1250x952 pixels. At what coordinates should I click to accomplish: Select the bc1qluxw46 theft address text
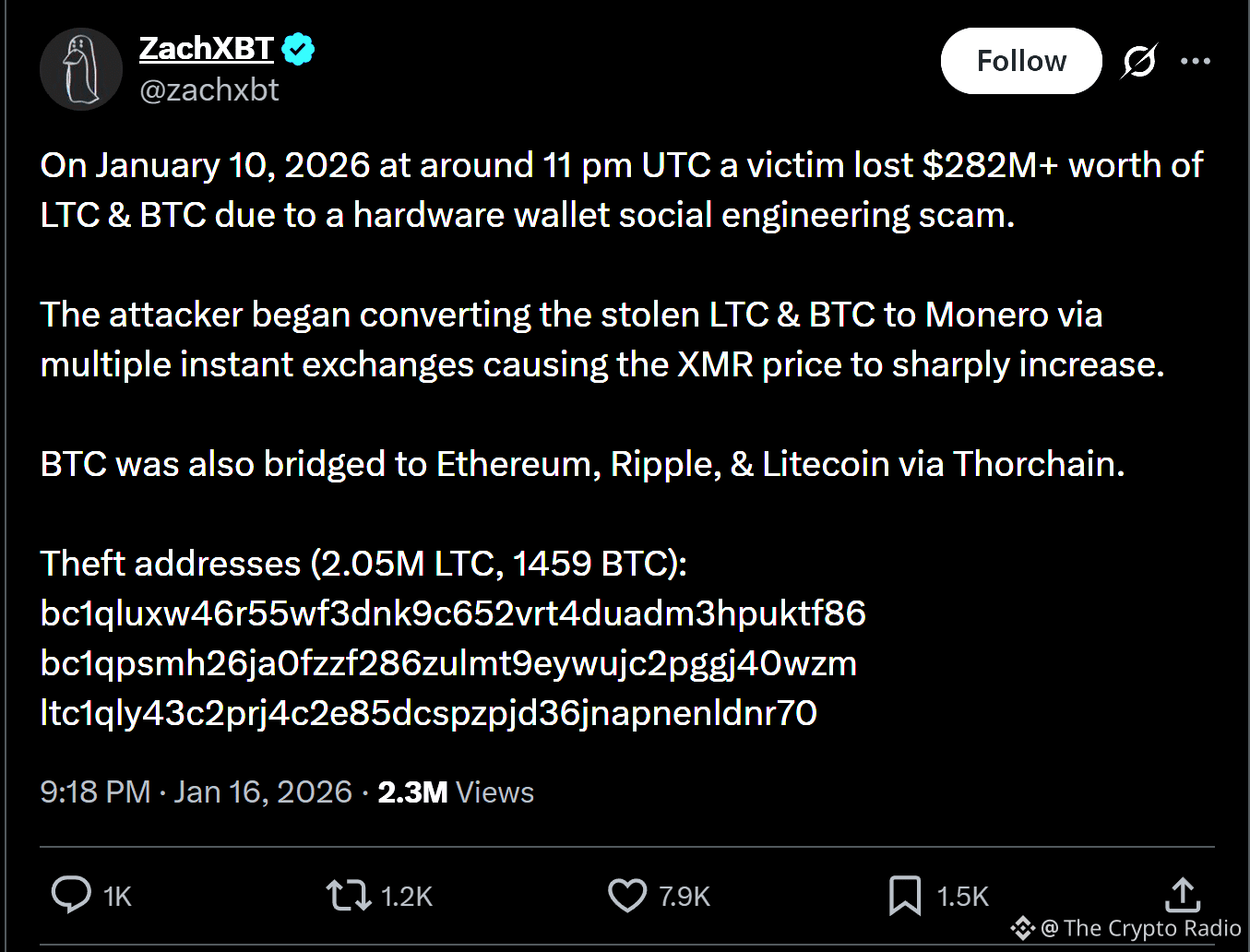[x=452, y=613]
